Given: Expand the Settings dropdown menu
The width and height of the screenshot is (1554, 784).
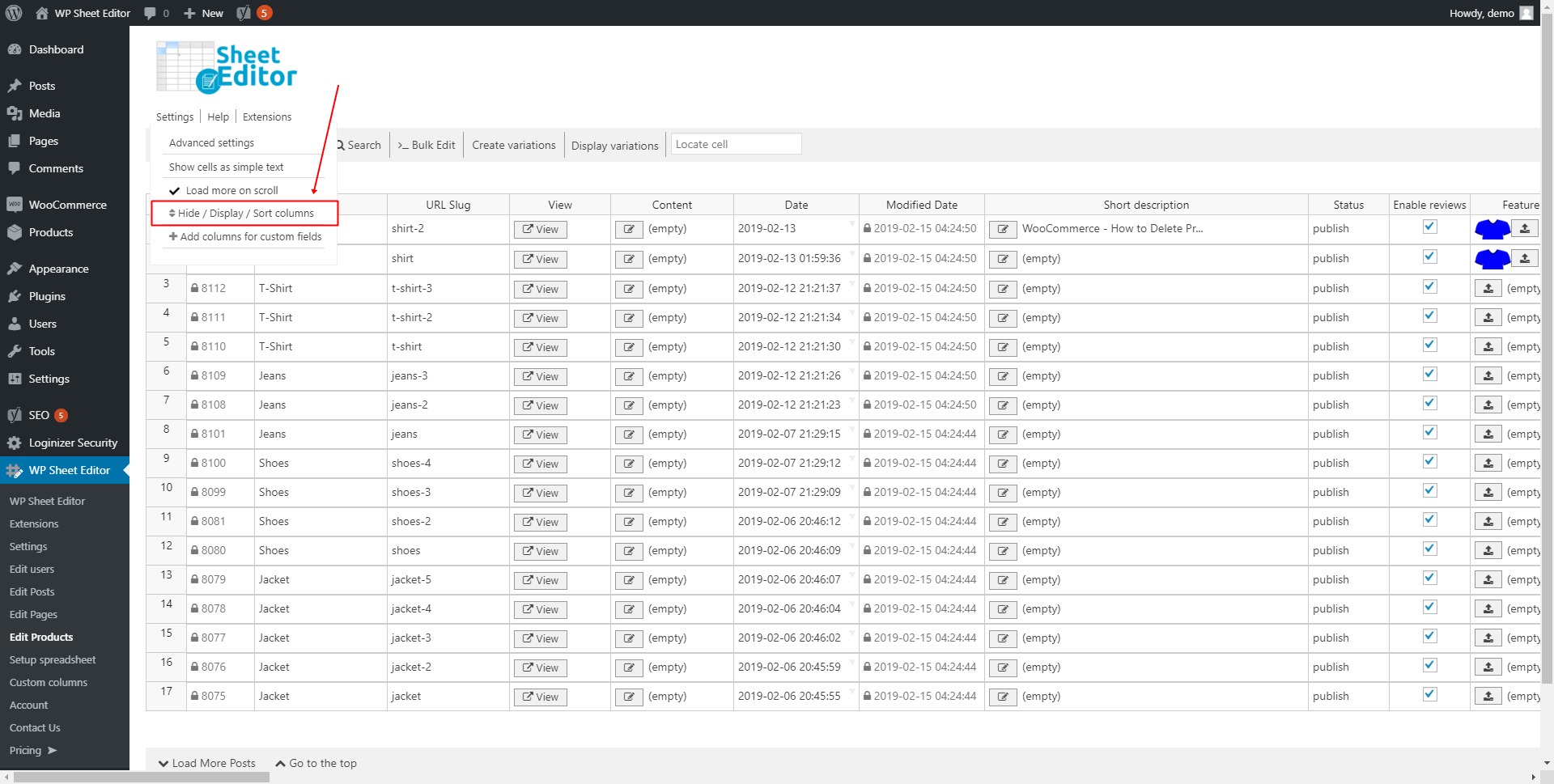Looking at the screenshot, I should (175, 117).
